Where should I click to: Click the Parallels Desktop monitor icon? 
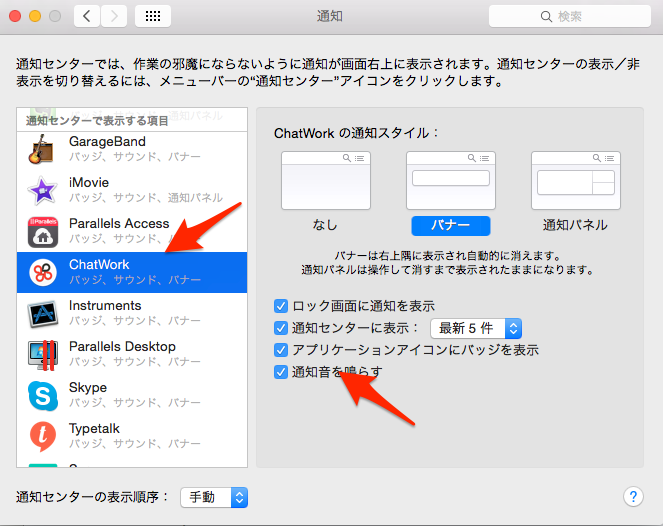tap(42, 355)
